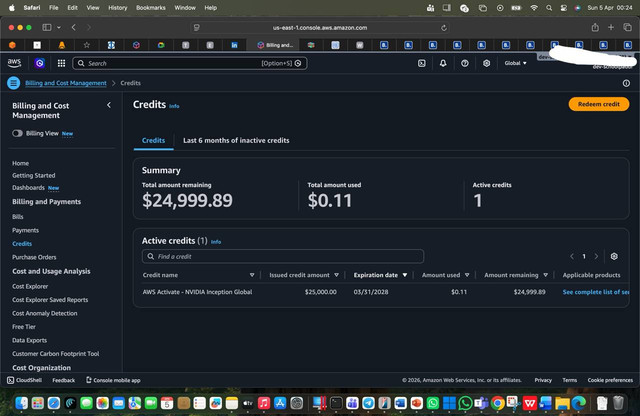Open a new Safari tab with plus icon
The image size is (640, 416).
pos(611,27)
